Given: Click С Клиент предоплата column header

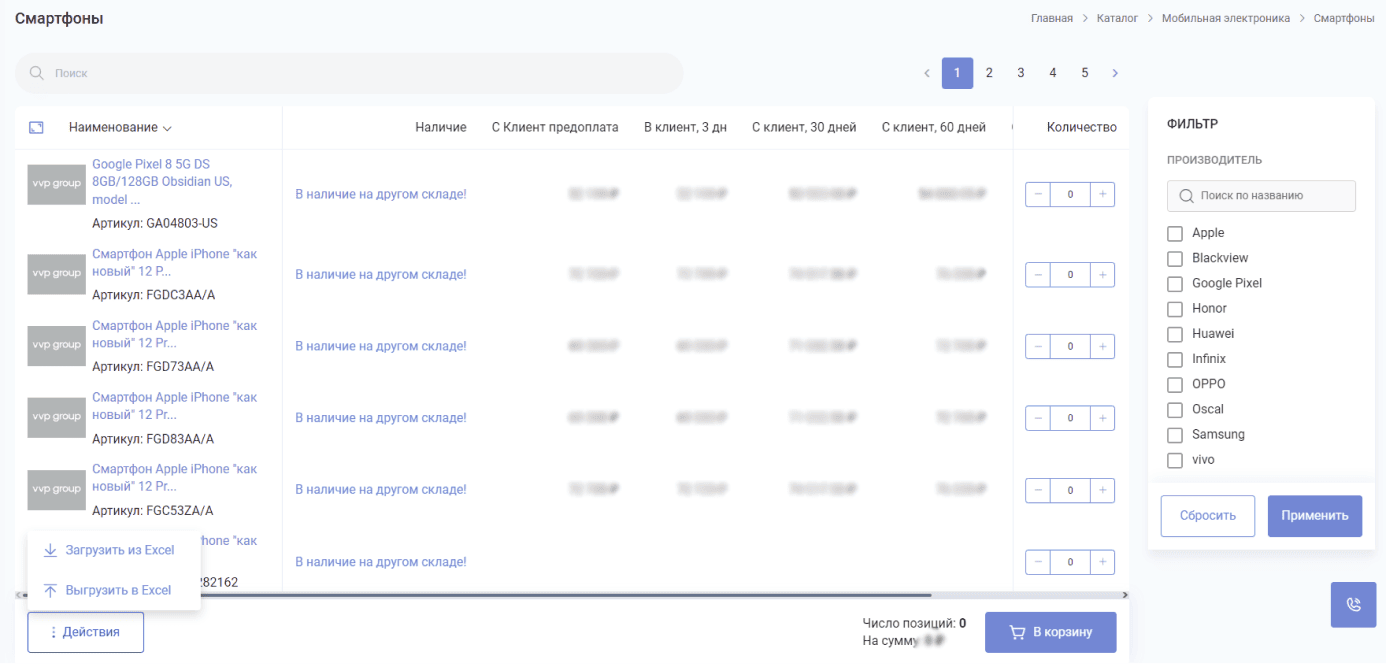Looking at the screenshot, I should pyautogui.click(x=555, y=127).
